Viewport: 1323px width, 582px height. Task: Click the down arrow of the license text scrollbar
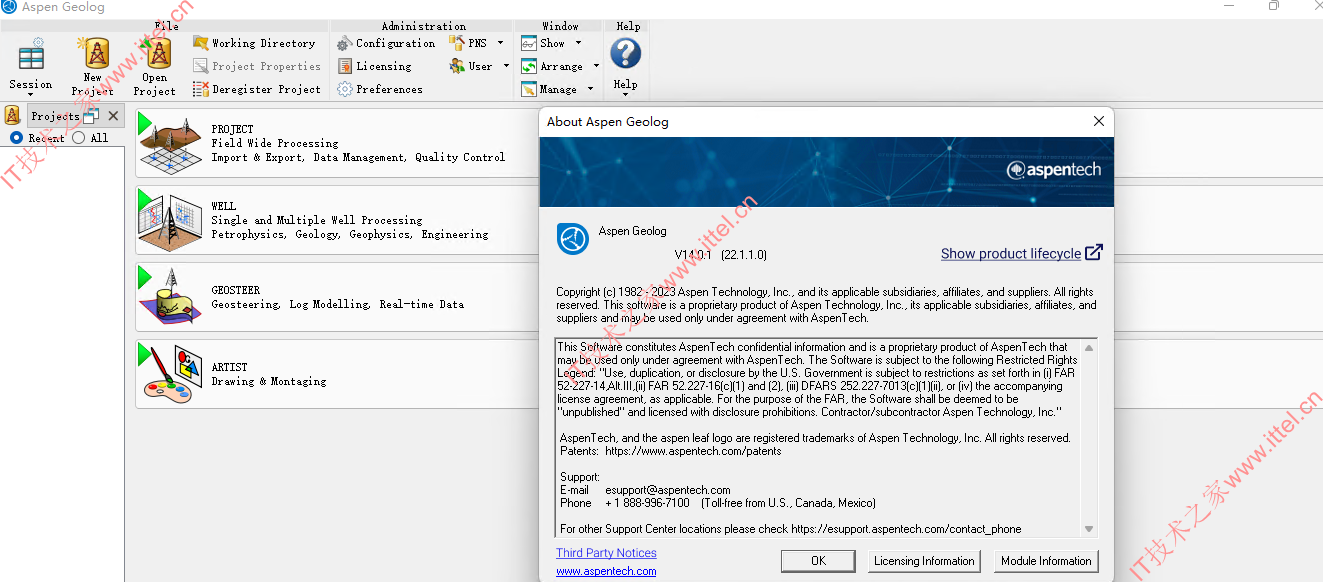coord(1089,529)
